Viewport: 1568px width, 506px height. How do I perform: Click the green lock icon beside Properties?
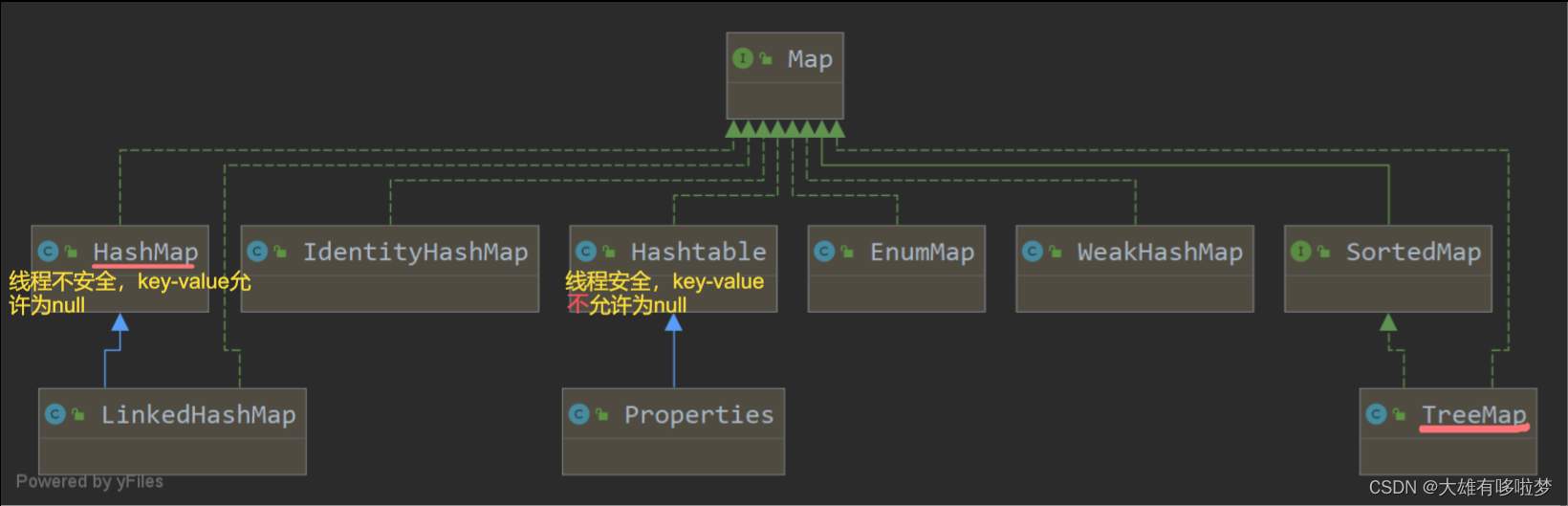tap(601, 414)
